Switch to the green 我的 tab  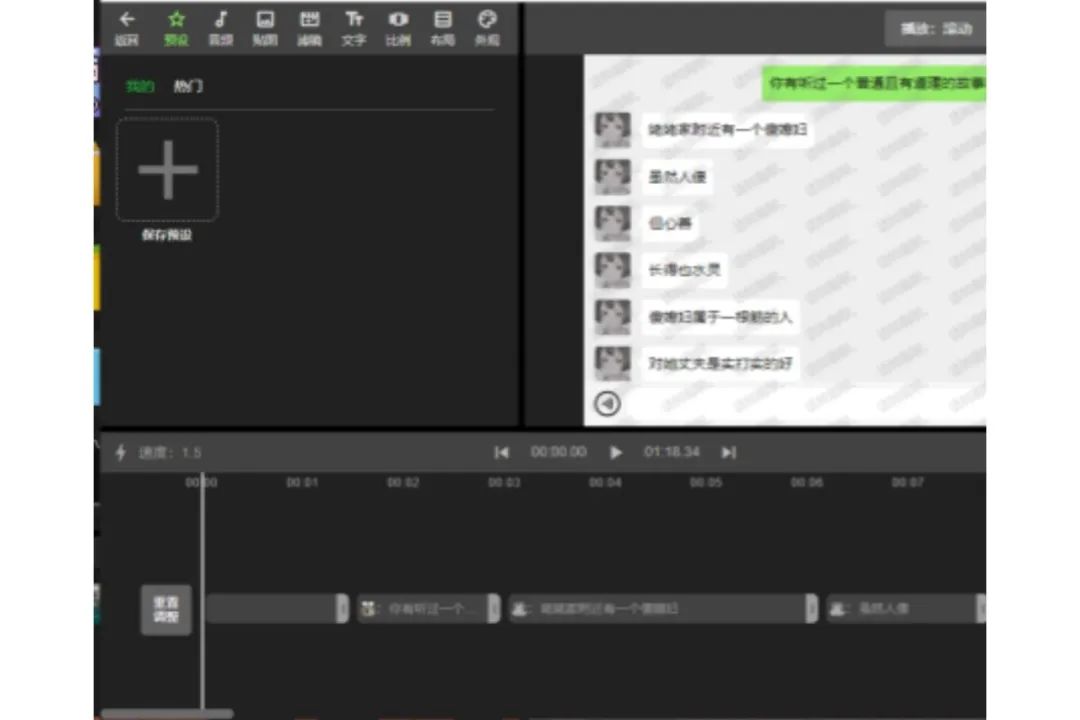point(140,86)
